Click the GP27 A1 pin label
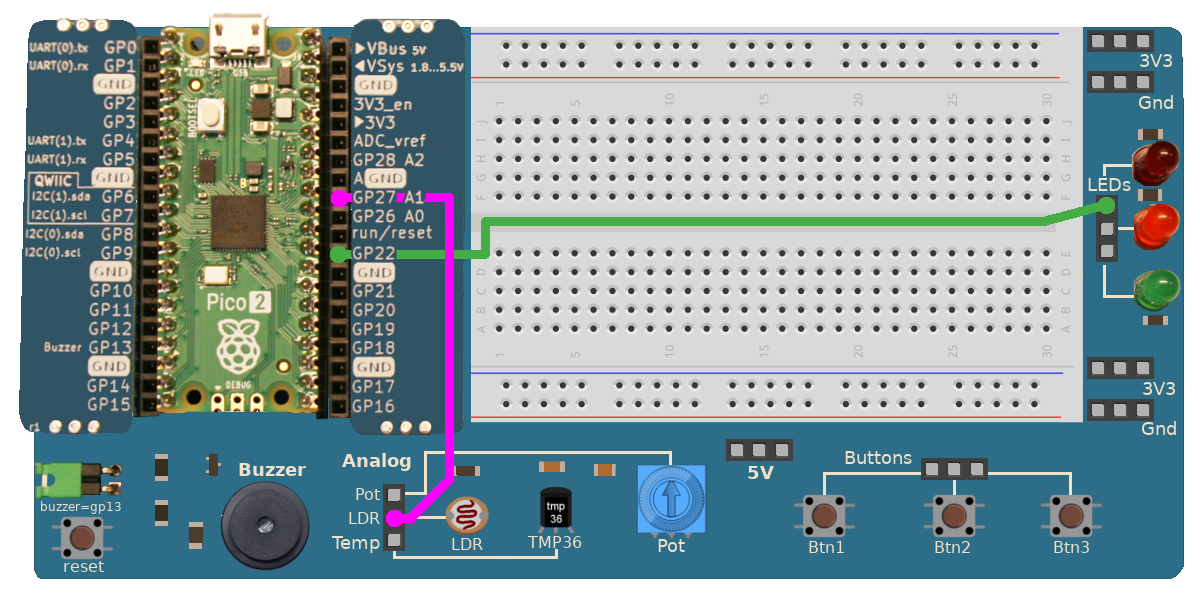Viewport: 1200px width, 598px height. click(390, 197)
